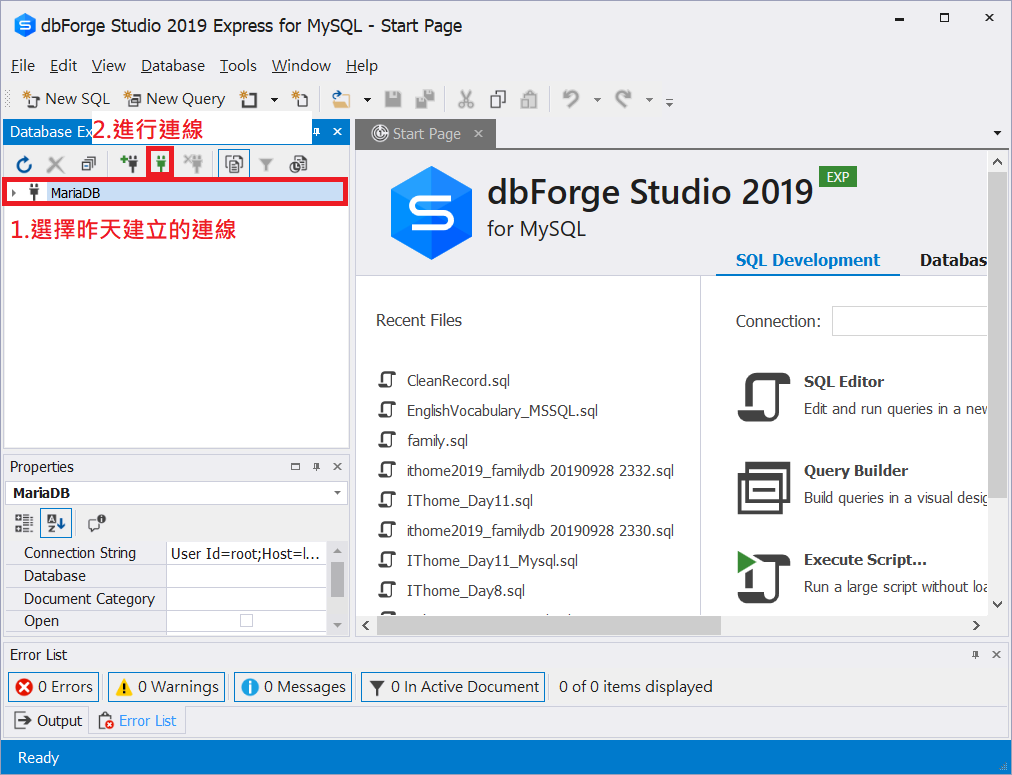This screenshot has width=1012, height=775.
Task: Maximize the Properties panel
Action: point(296,467)
